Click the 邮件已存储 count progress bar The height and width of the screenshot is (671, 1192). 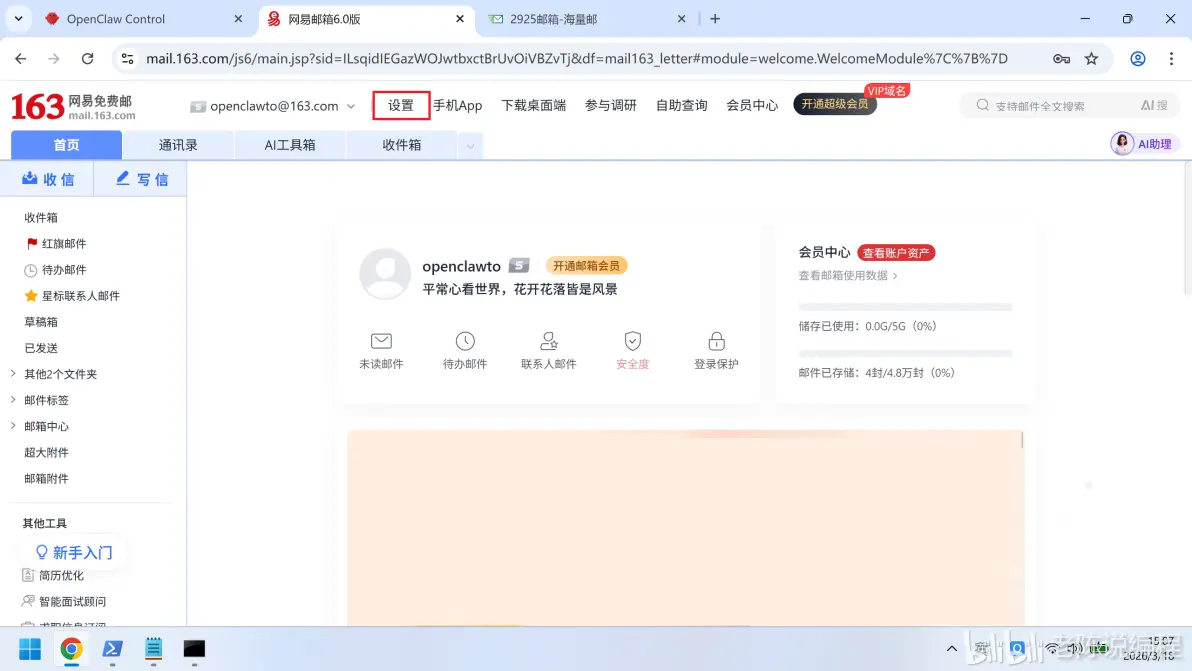point(905,353)
